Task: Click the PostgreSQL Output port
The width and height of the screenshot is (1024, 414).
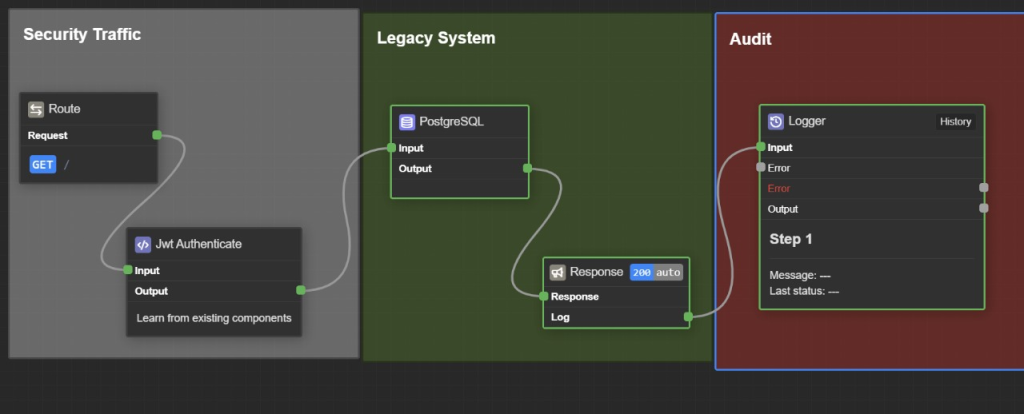Action: 527,168
